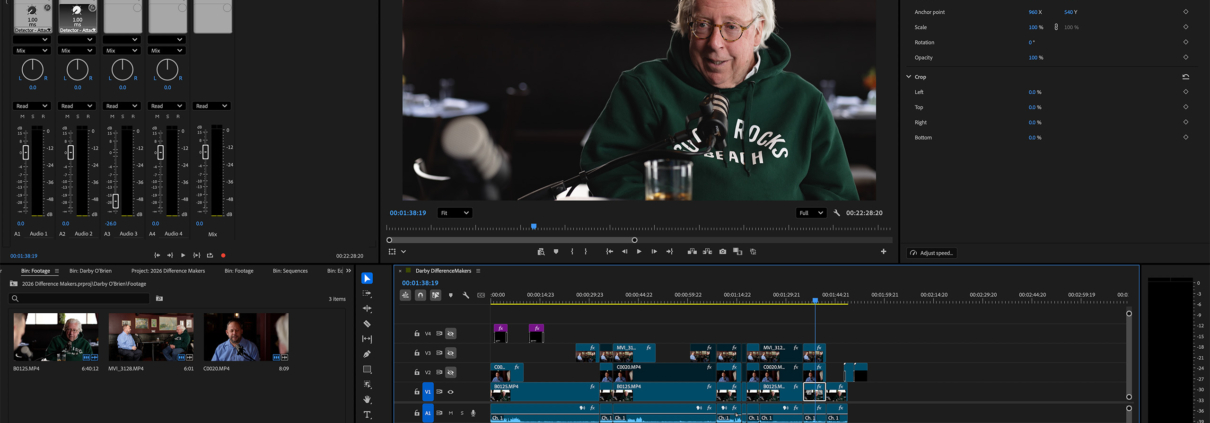Open the Fit zoom level dropdown
Screen dimensions: 1210x423
[x=454, y=213]
